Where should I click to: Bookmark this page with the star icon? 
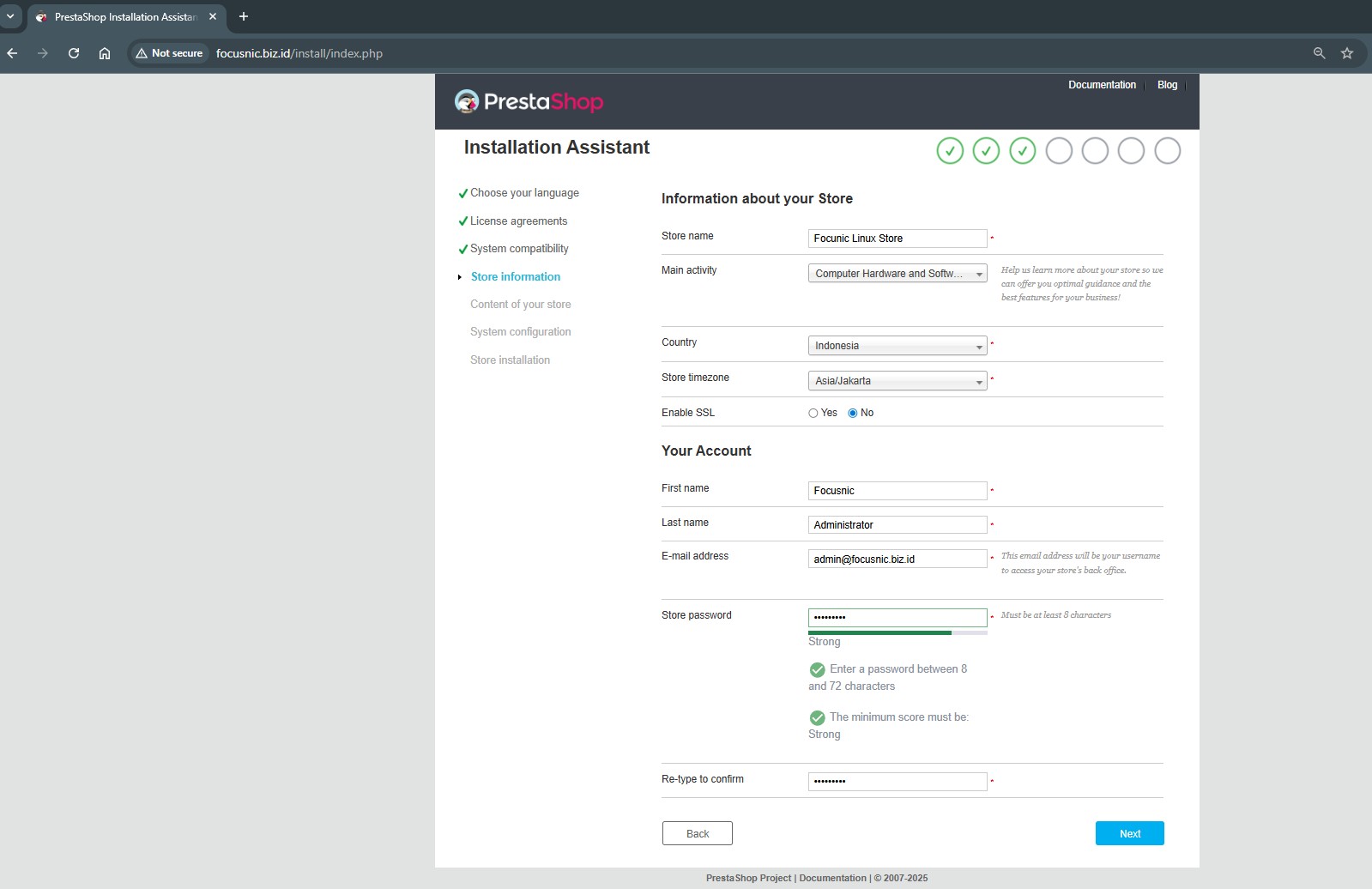click(x=1347, y=53)
